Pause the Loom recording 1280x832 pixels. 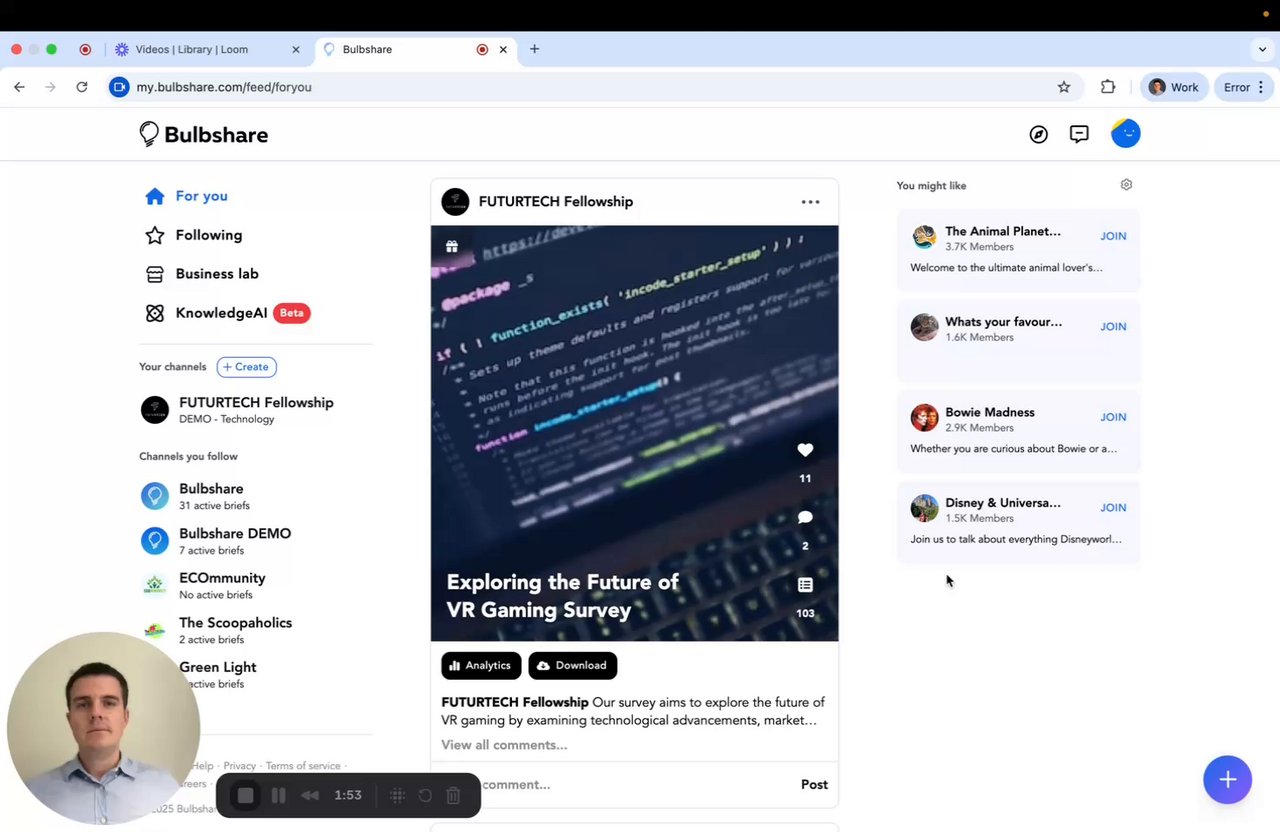coord(279,795)
